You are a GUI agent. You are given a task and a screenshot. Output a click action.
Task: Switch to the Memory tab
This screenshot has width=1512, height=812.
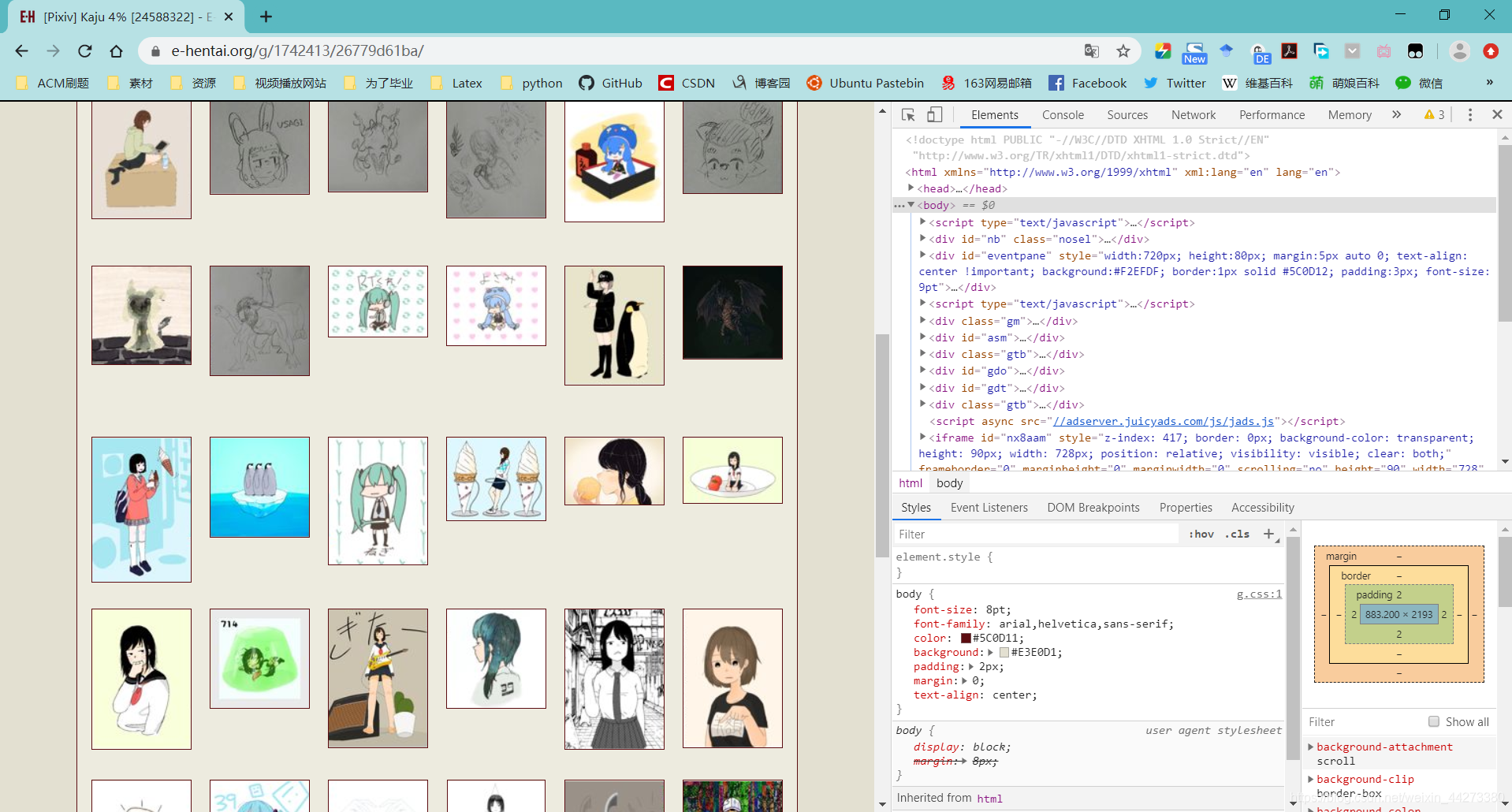pos(1350,115)
